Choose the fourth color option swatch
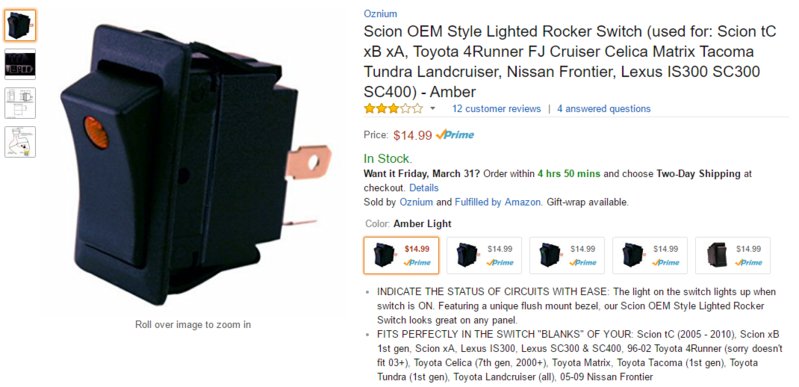Viewport: 799px width, 387px height. (x=650, y=255)
